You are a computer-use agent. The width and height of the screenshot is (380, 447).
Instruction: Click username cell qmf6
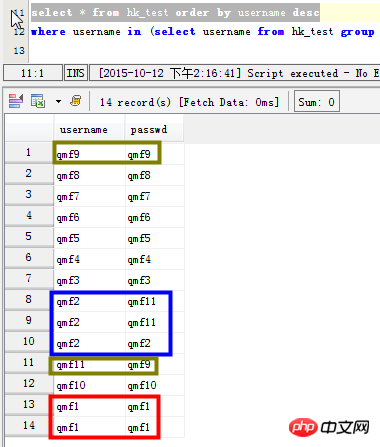89,217
